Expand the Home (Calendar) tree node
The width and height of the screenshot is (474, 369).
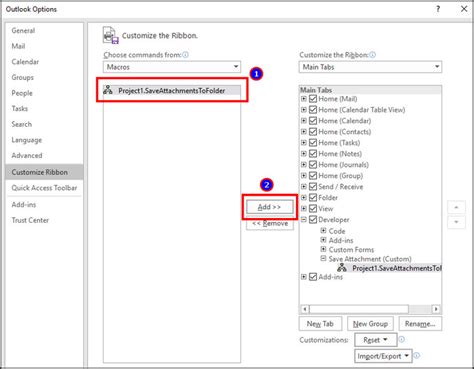tap(304, 121)
